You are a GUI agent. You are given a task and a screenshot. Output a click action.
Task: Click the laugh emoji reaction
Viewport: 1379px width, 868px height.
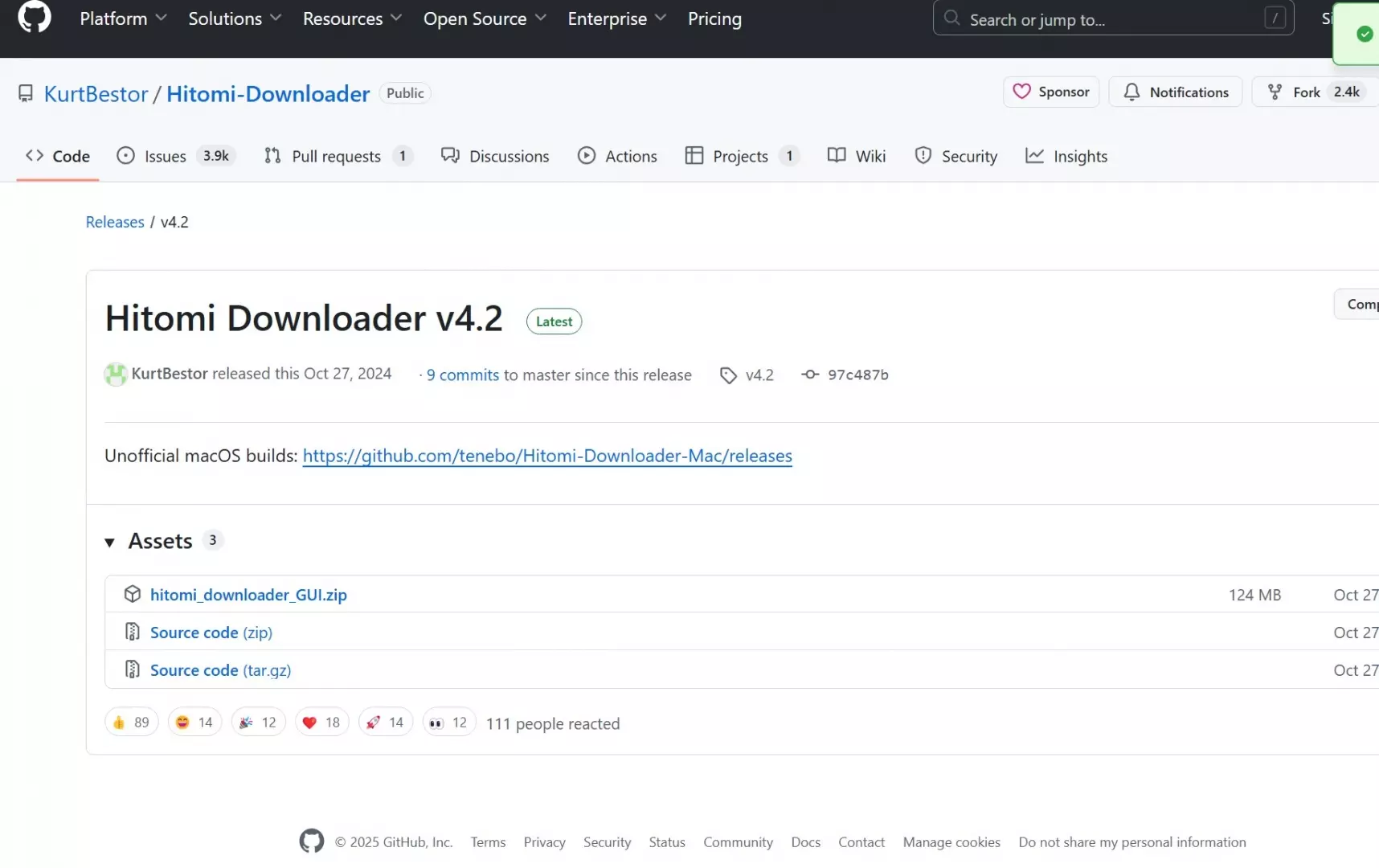[194, 723]
